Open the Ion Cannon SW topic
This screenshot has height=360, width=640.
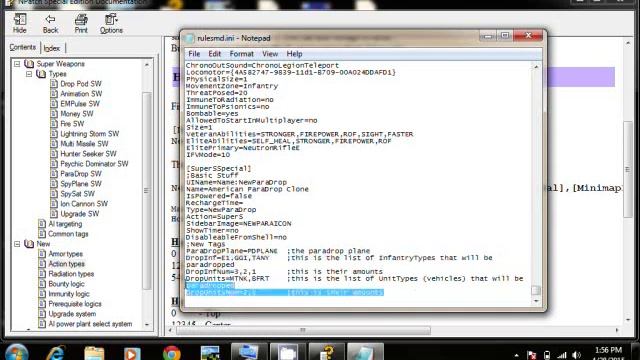click(x=84, y=204)
